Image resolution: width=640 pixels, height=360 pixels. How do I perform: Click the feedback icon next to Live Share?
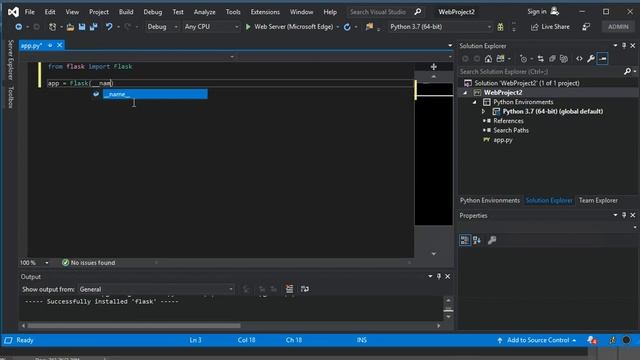coord(586,27)
